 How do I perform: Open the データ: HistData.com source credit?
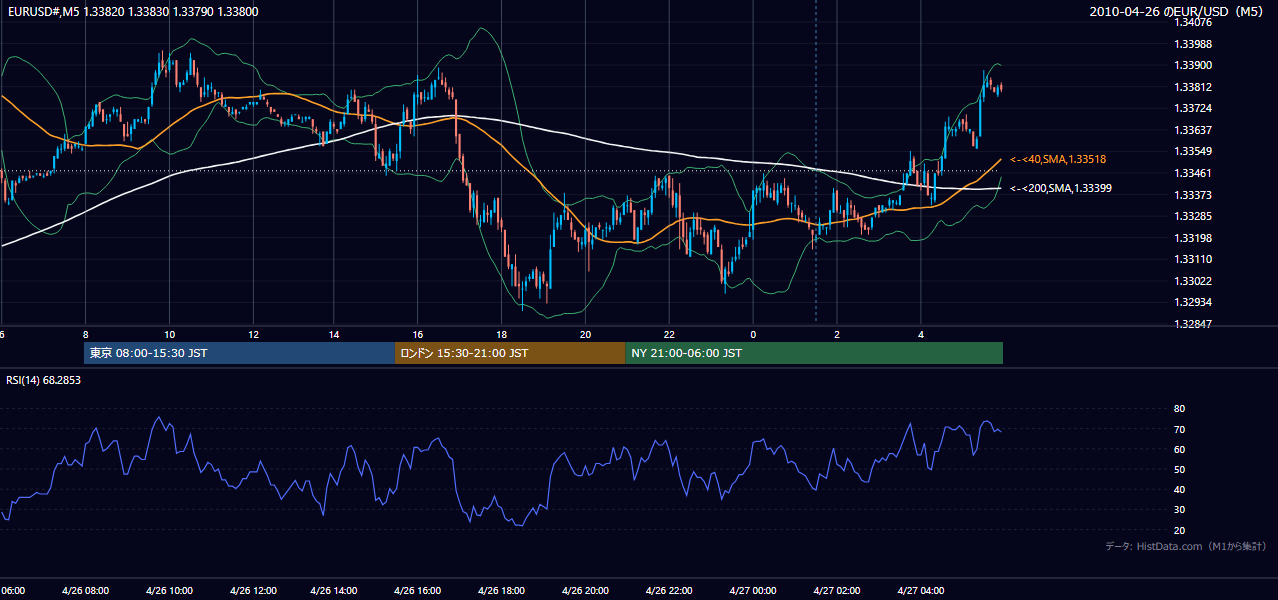coord(1185,546)
